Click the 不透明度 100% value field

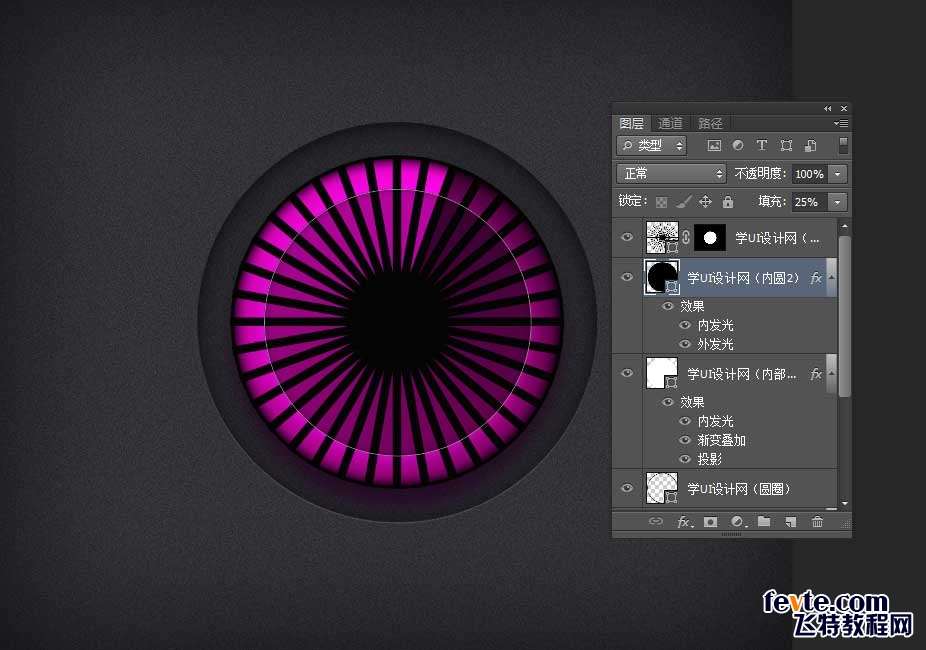[x=810, y=174]
